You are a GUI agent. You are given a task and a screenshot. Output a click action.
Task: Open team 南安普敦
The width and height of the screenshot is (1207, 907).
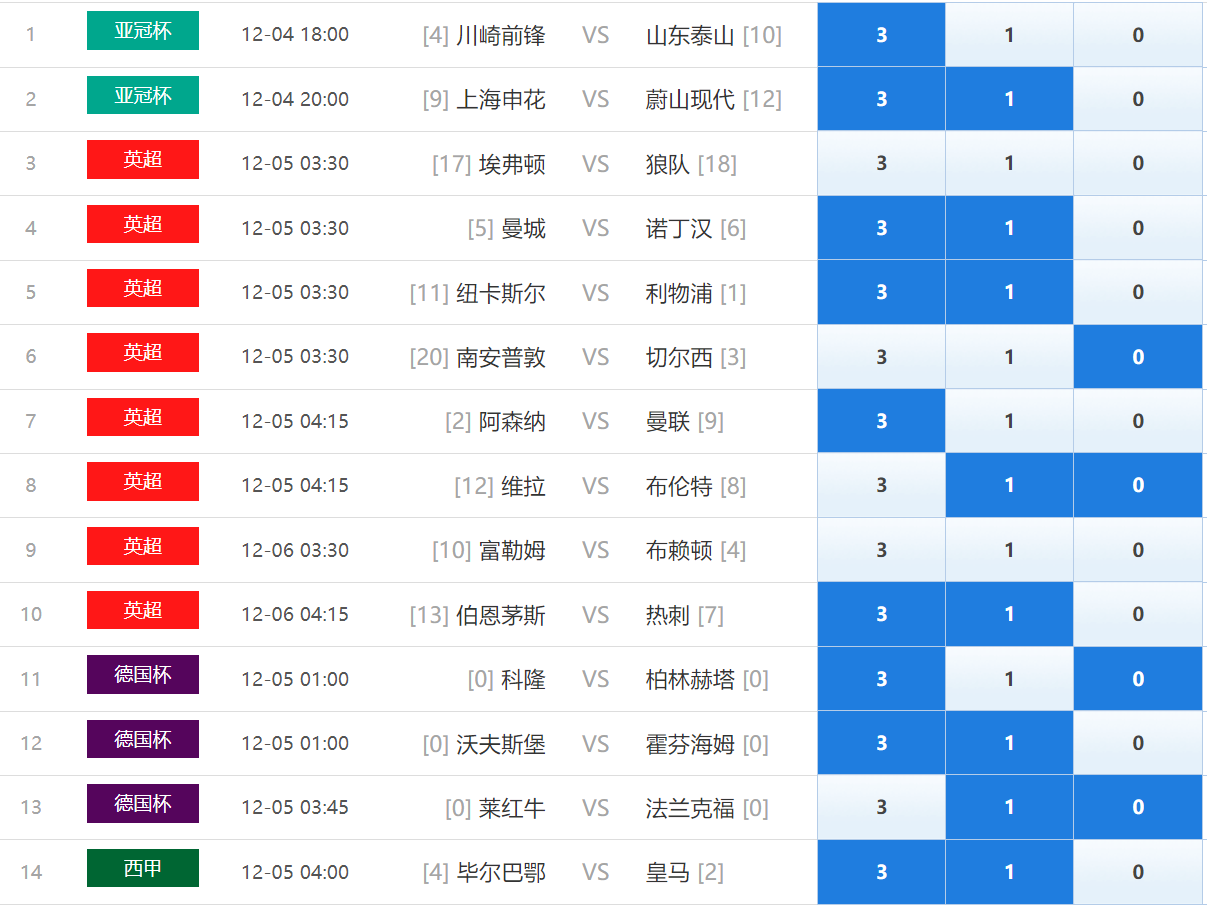click(501, 358)
